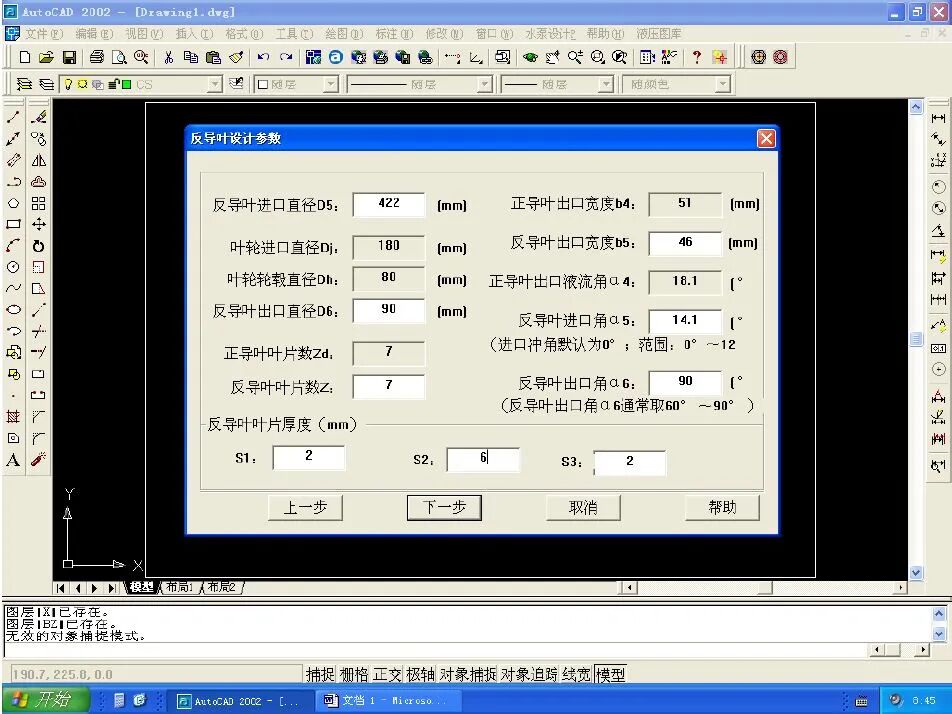Click the Open file folder icon

coord(46,57)
